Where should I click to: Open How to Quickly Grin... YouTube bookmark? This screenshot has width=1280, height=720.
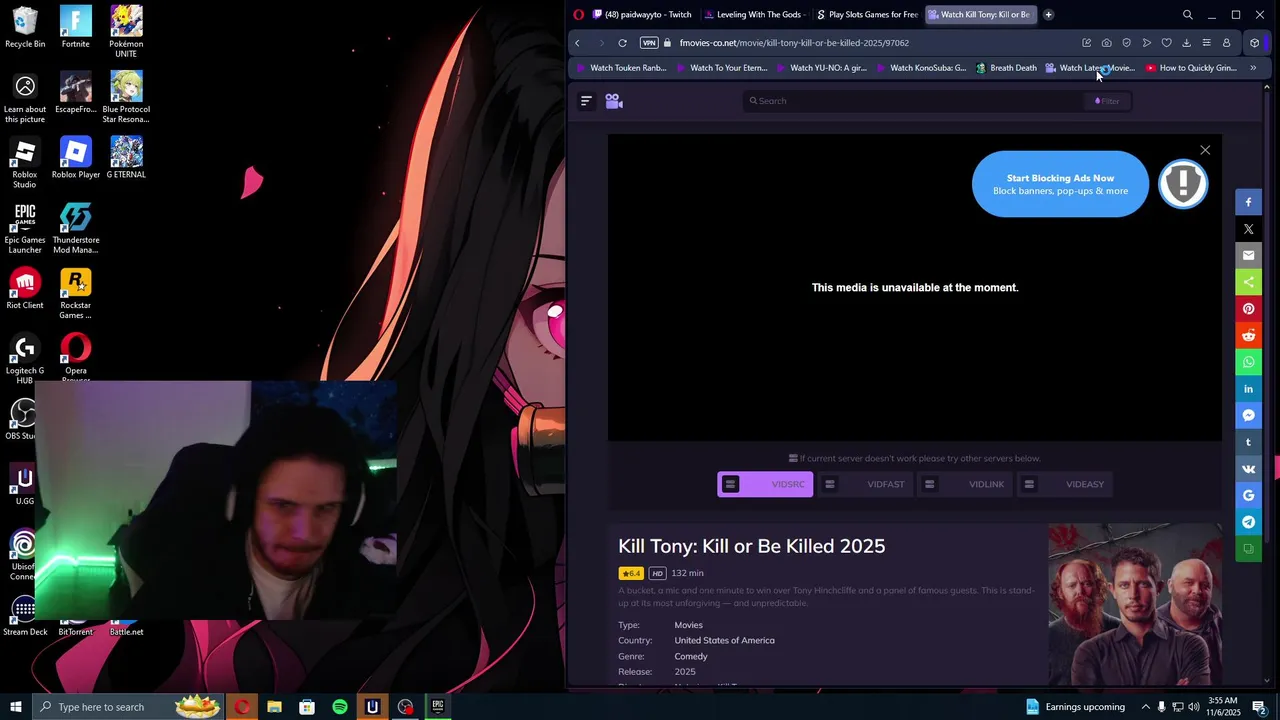[x=1191, y=68]
